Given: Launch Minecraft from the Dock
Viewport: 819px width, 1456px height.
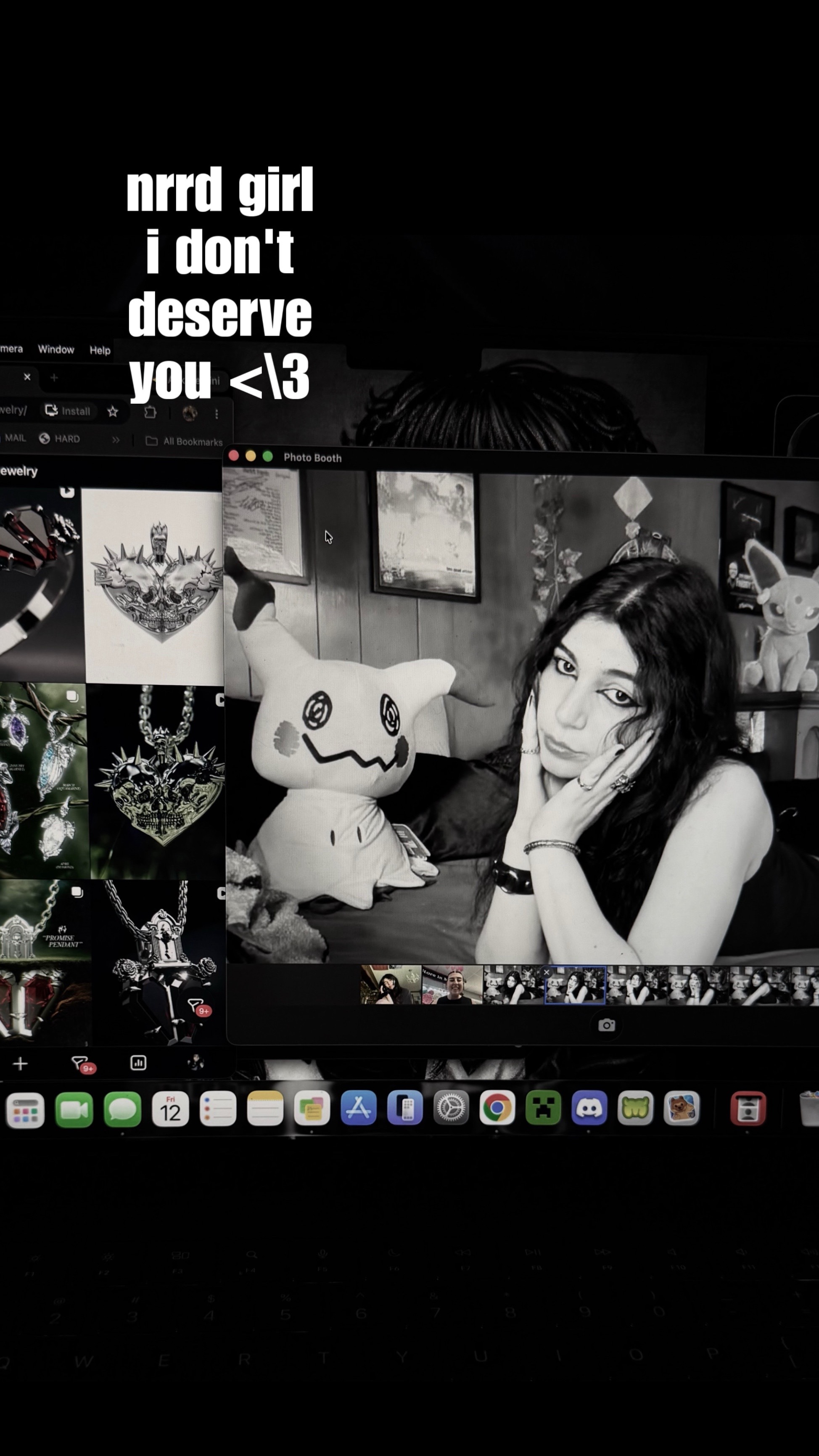Looking at the screenshot, I should pyautogui.click(x=543, y=1108).
